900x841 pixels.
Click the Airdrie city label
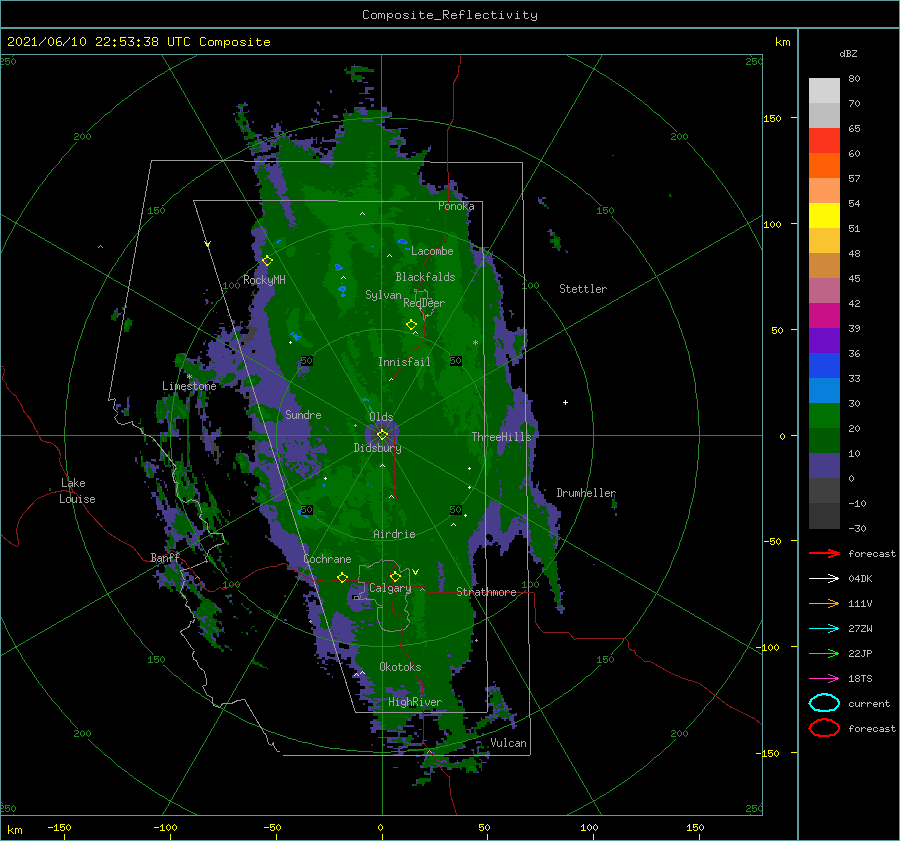tap(394, 534)
